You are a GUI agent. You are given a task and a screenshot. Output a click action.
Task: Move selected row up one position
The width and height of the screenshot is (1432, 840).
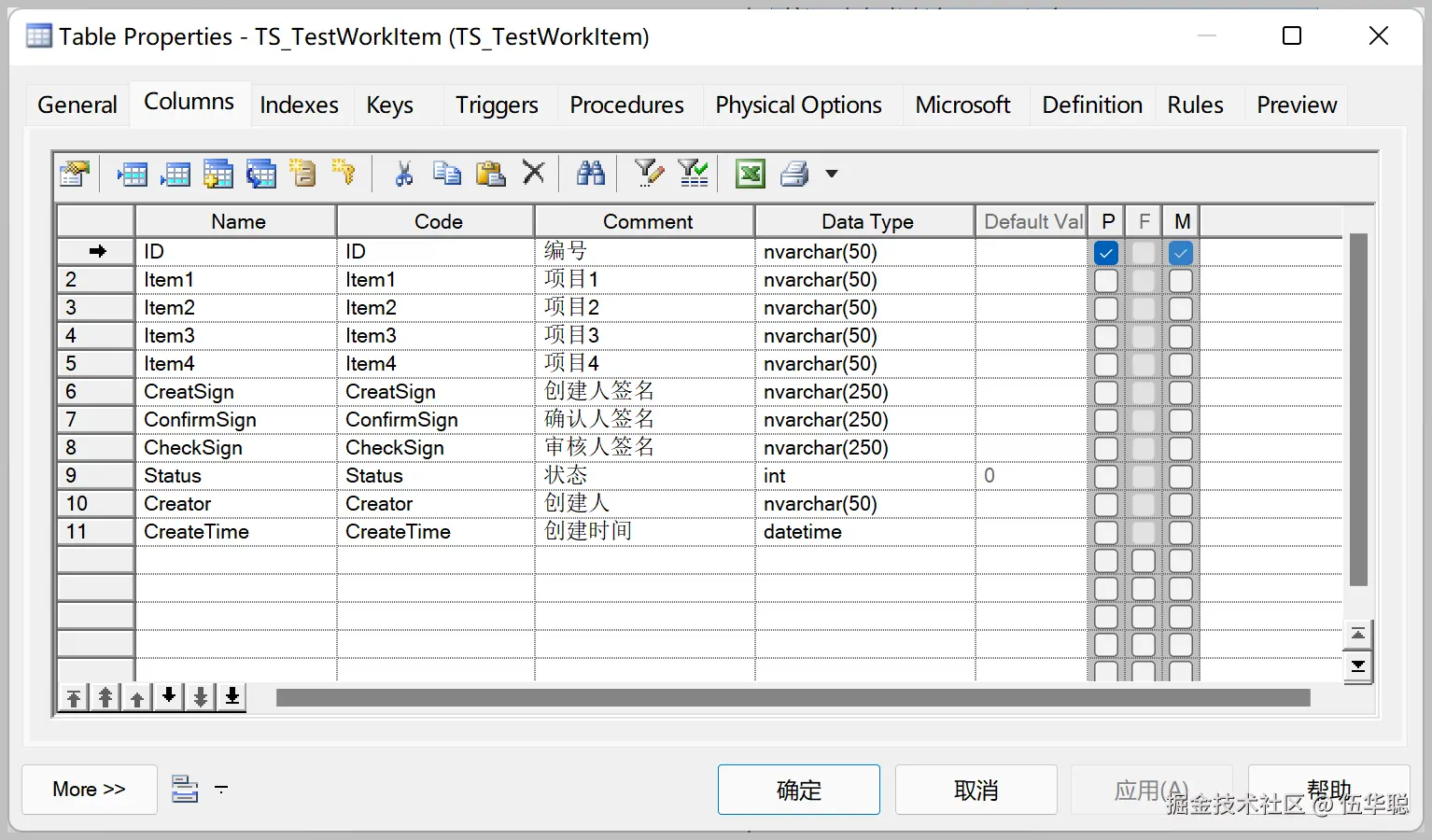coord(137,697)
